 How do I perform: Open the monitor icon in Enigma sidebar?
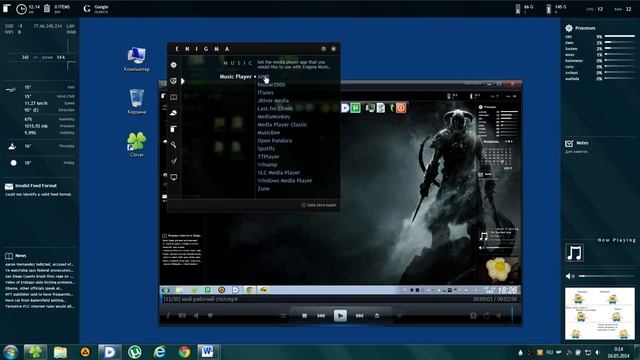[x=173, y=177]
